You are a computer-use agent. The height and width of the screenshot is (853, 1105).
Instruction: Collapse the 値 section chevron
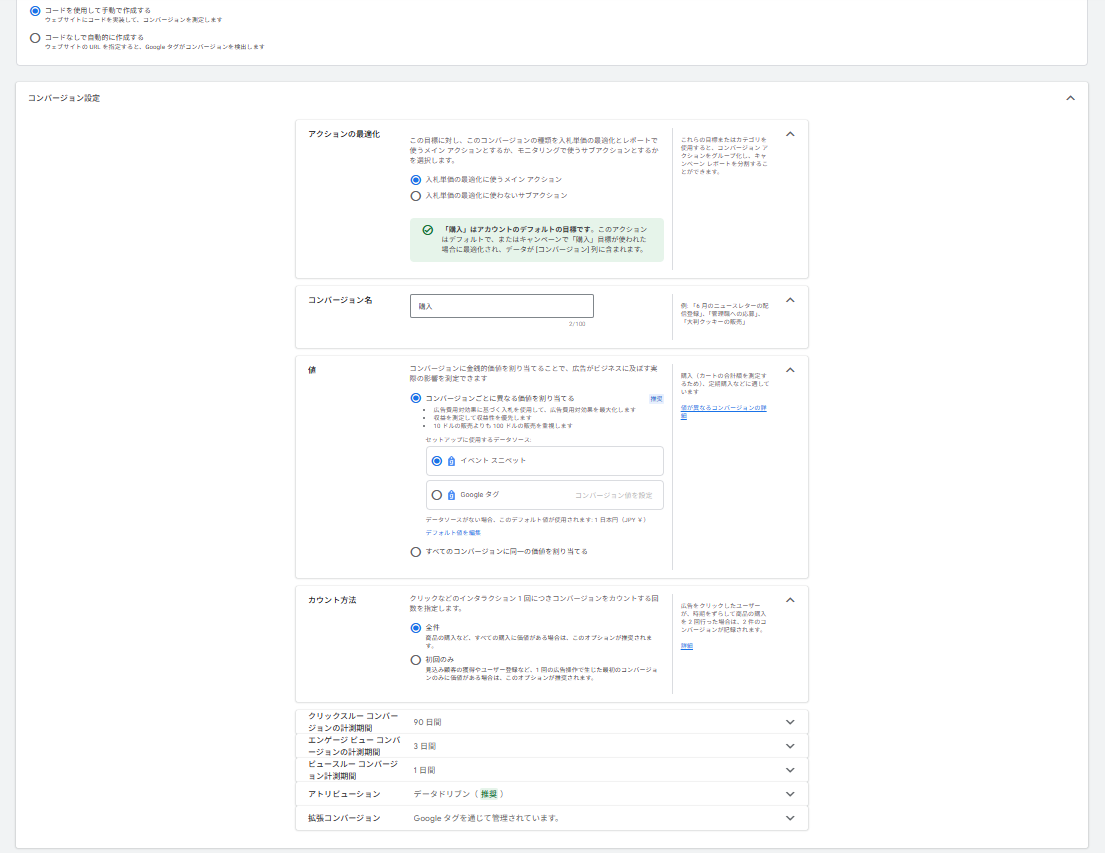[x=790, y=370]
